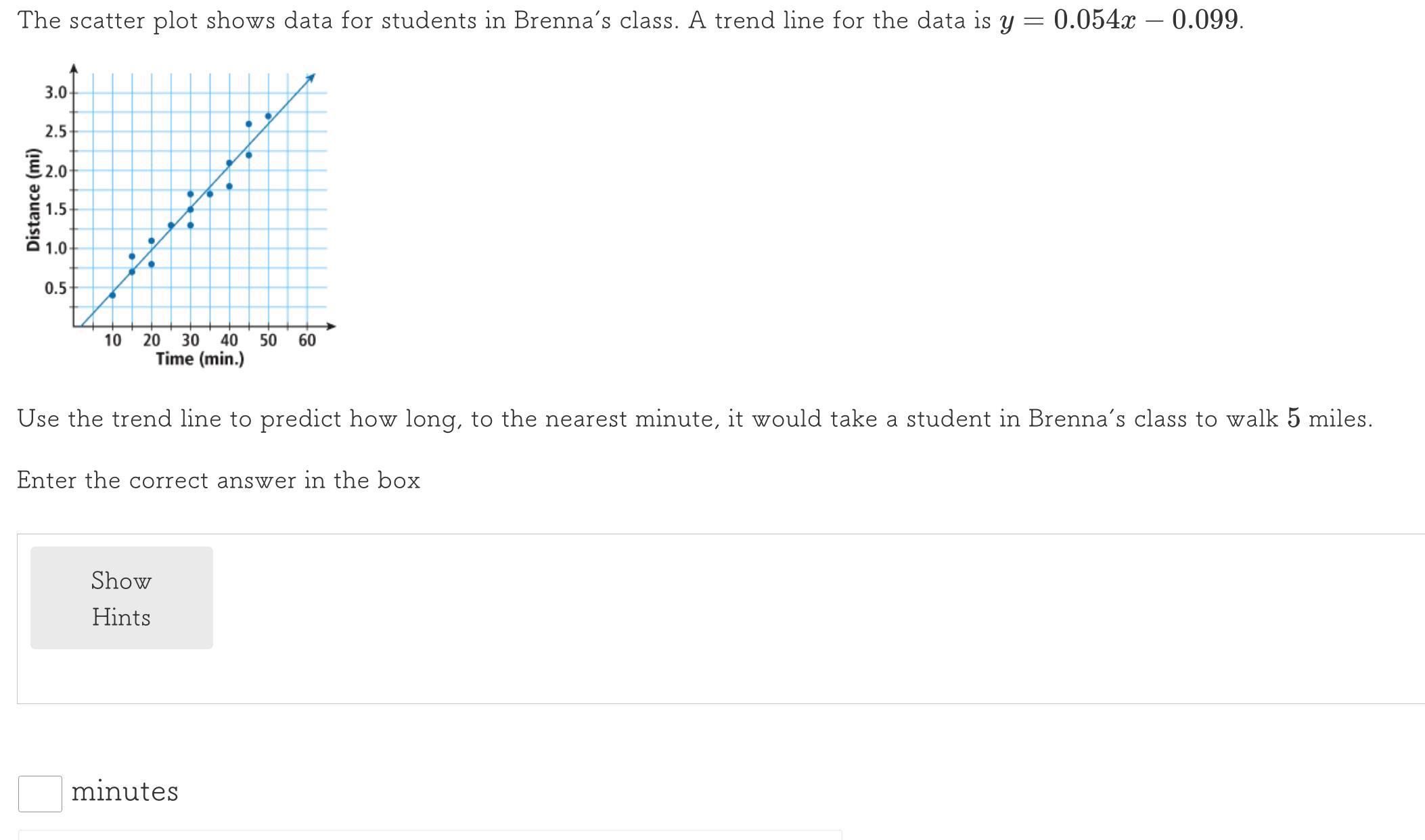Image resolution: width=1425 pixels, height=840 pixels.
Task: Click the topmost data point on scatter plot
Action: pyautogui.click(x=268, y=116)
